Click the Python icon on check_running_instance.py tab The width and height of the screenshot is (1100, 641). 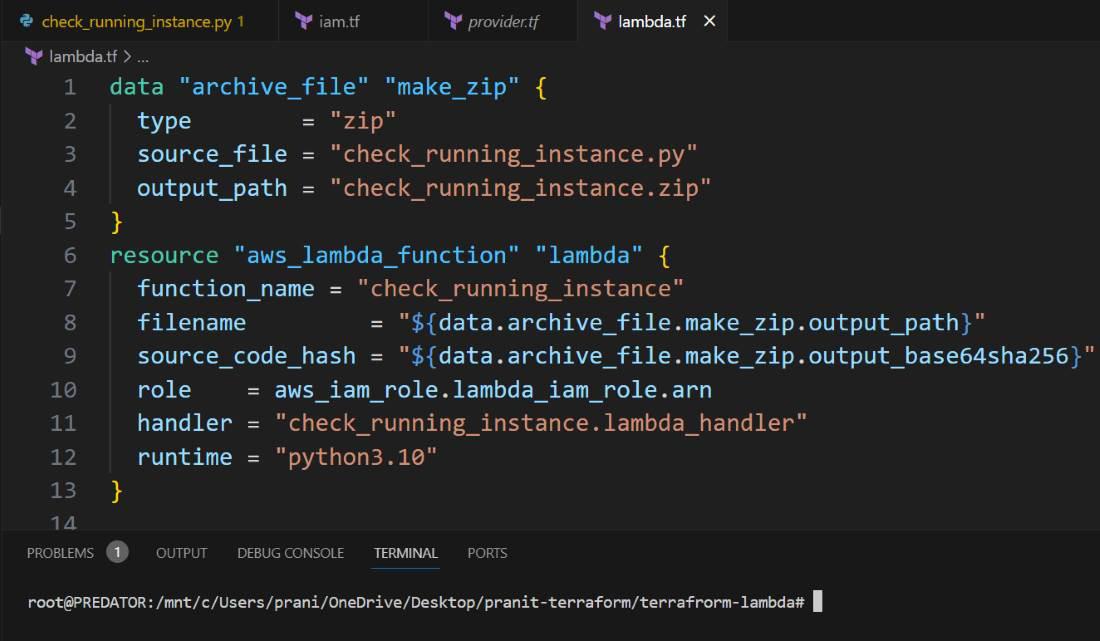click(x=27, y=21)
